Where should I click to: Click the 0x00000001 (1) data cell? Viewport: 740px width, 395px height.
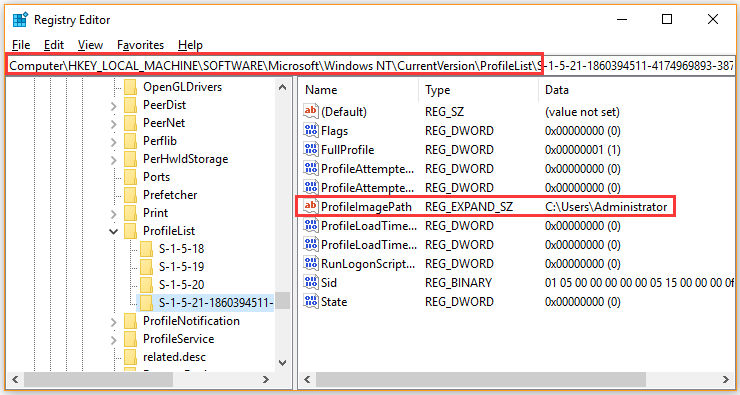click(x=582, y=150)
